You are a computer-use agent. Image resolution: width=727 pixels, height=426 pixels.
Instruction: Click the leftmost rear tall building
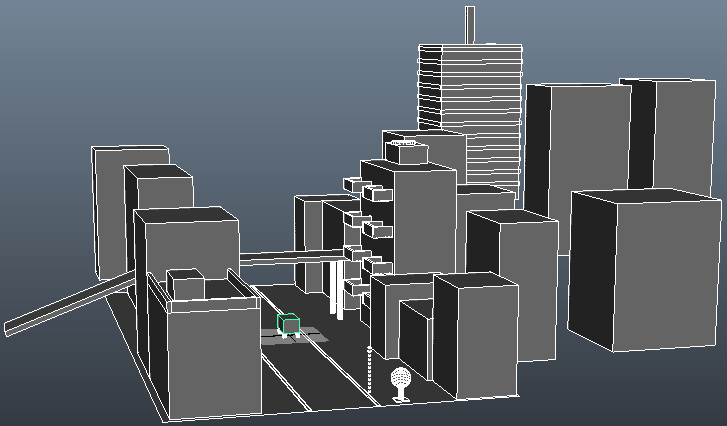110,210
